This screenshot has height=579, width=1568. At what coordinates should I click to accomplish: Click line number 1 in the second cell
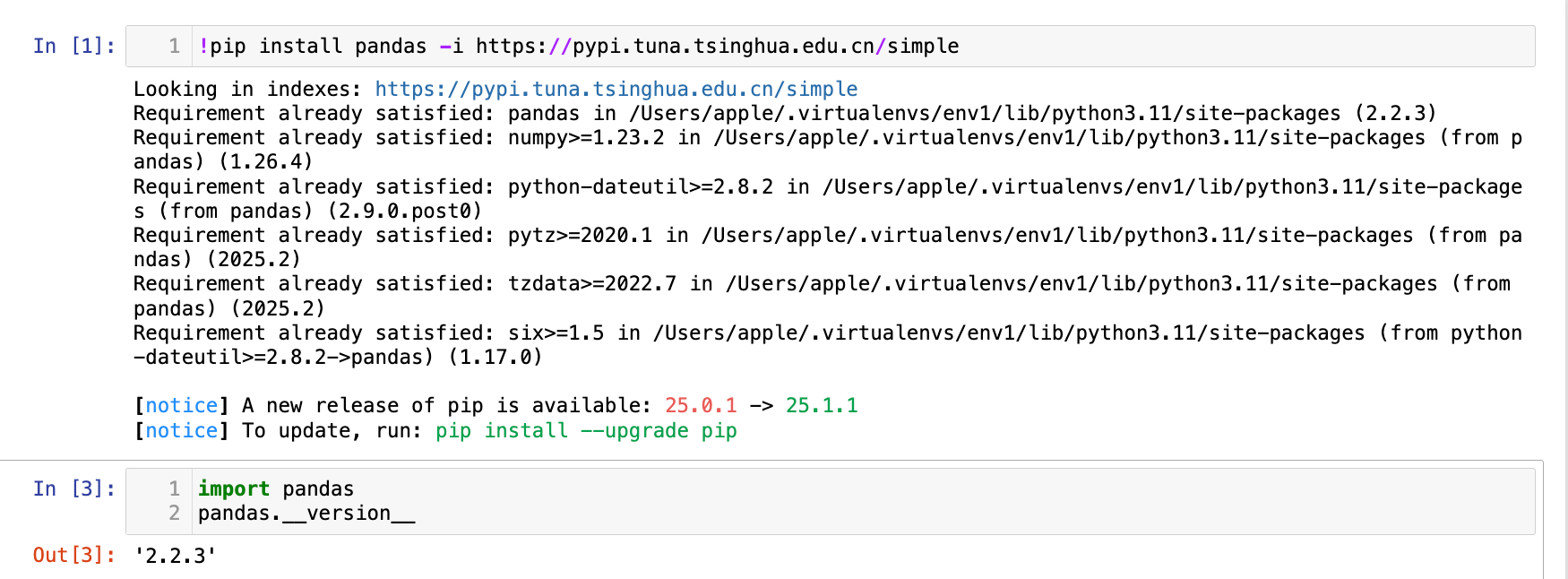[174, 488]
